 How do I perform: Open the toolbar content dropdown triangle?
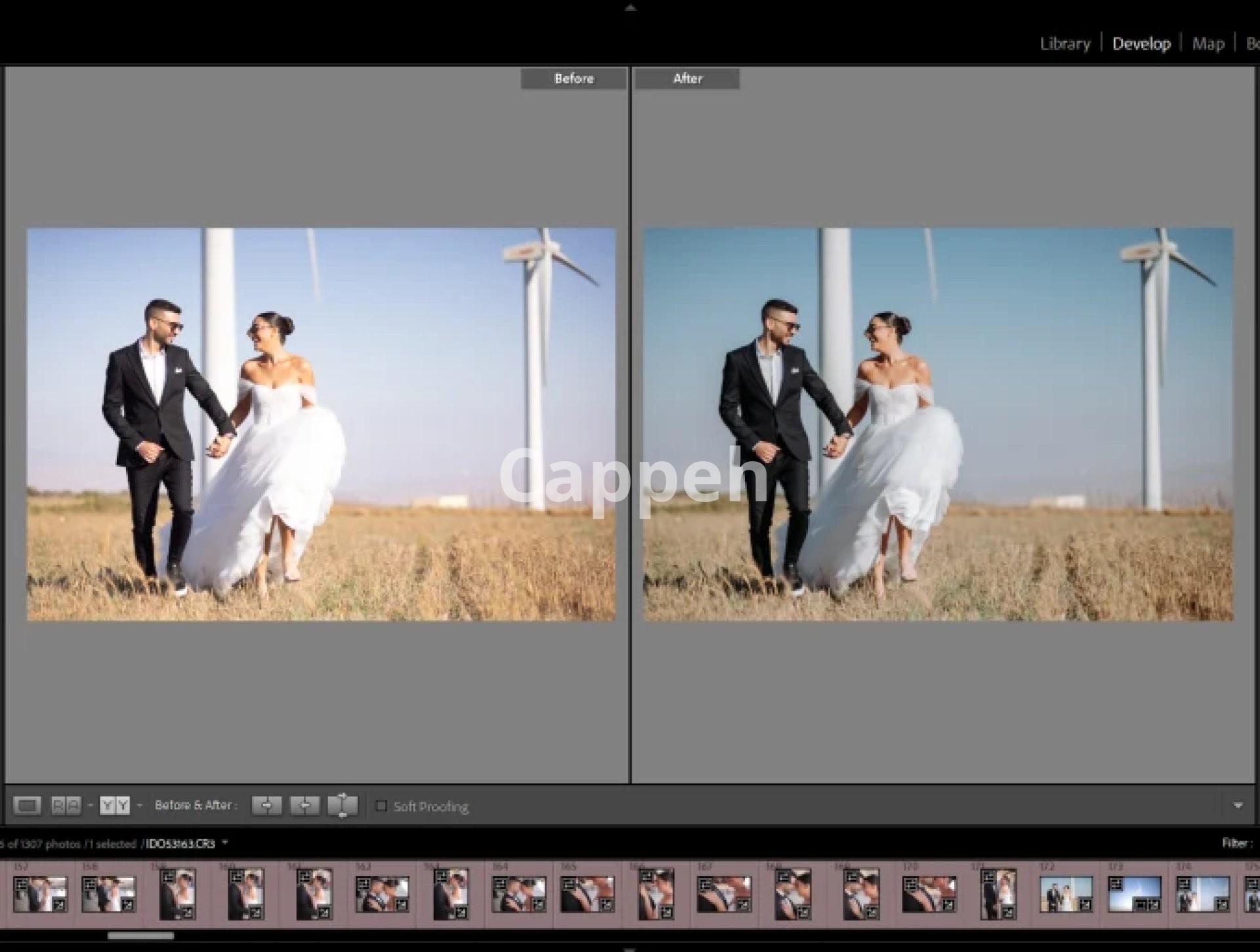pos(1238,806)
